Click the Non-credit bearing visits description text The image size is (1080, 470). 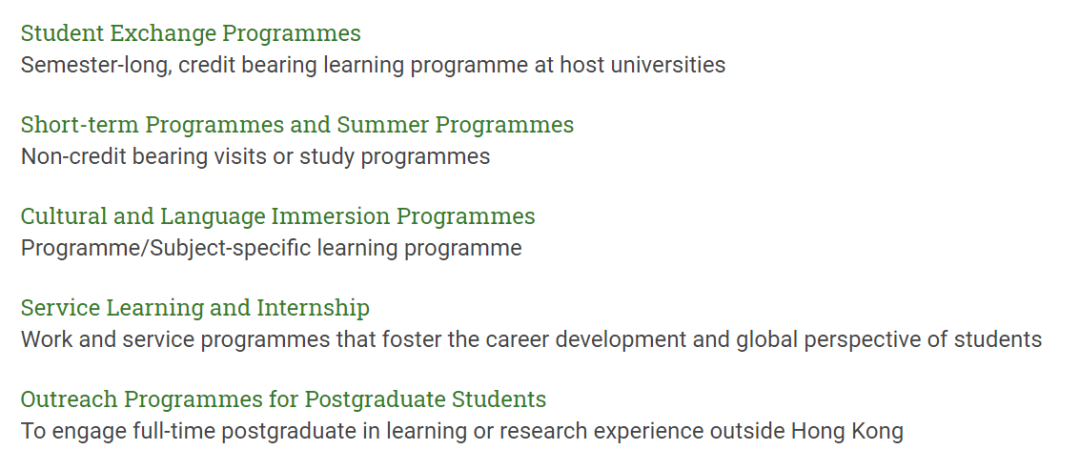(255, 156)
